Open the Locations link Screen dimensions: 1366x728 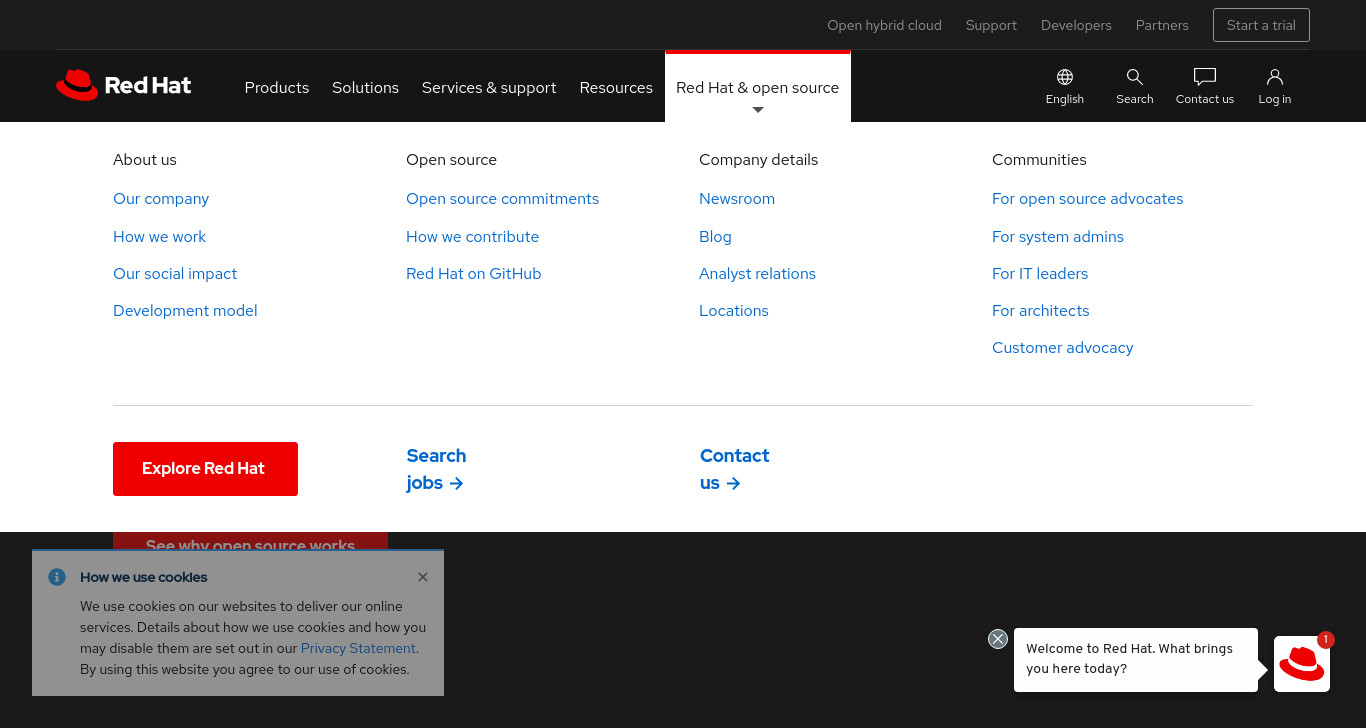(734, 310)
